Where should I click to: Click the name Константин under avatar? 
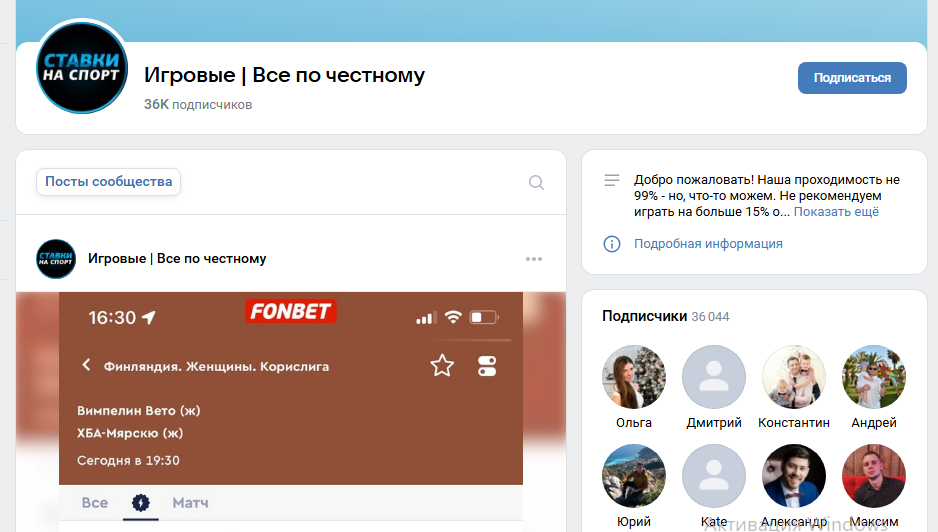click(x=794, y=423)
